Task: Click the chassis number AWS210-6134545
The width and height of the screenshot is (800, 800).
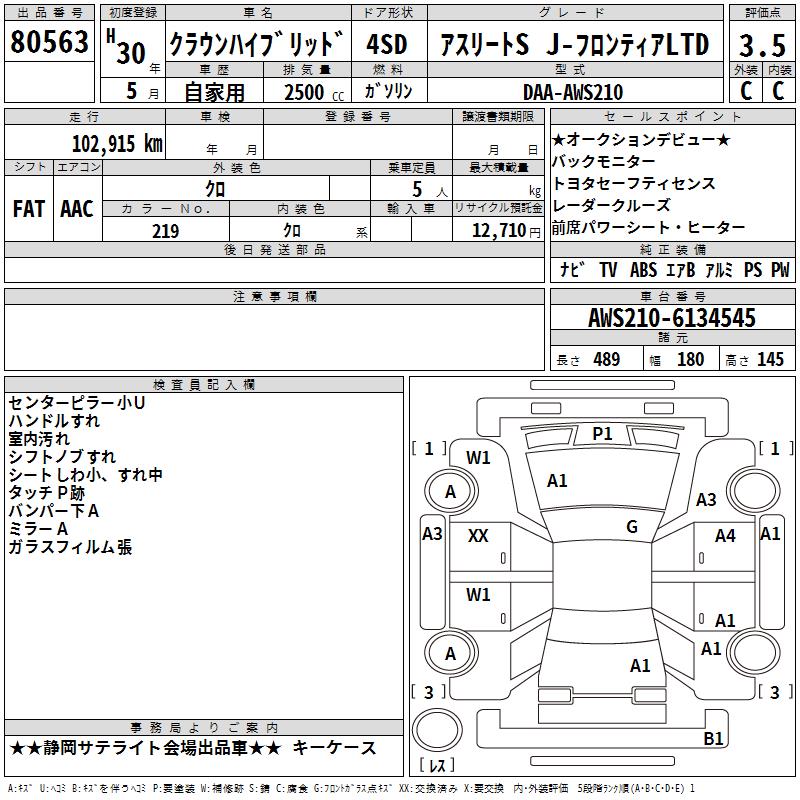Action: pyautogui.click(x=671, y=319)
